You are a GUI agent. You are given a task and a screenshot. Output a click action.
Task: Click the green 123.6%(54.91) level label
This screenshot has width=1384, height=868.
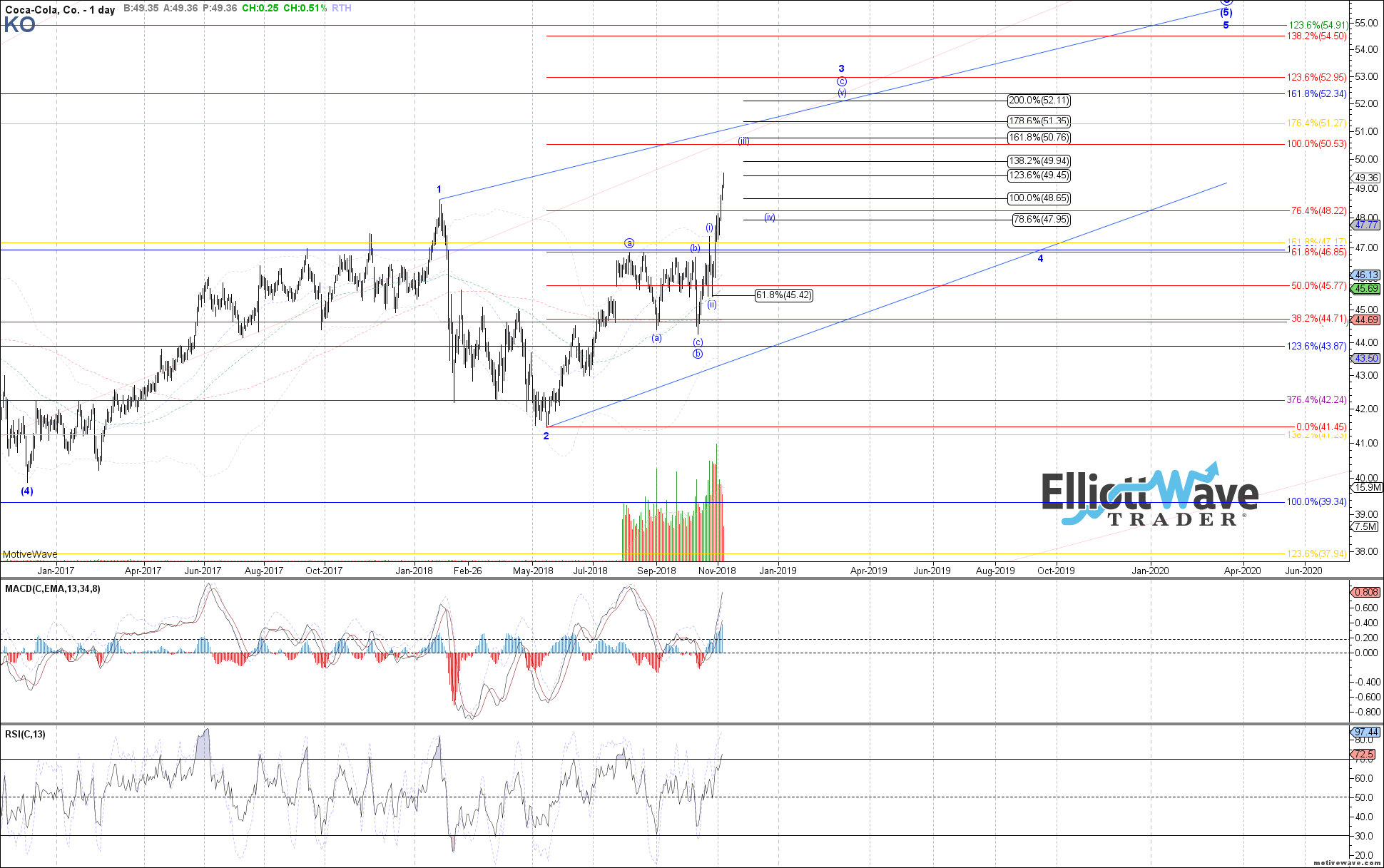click(1317, 25)
